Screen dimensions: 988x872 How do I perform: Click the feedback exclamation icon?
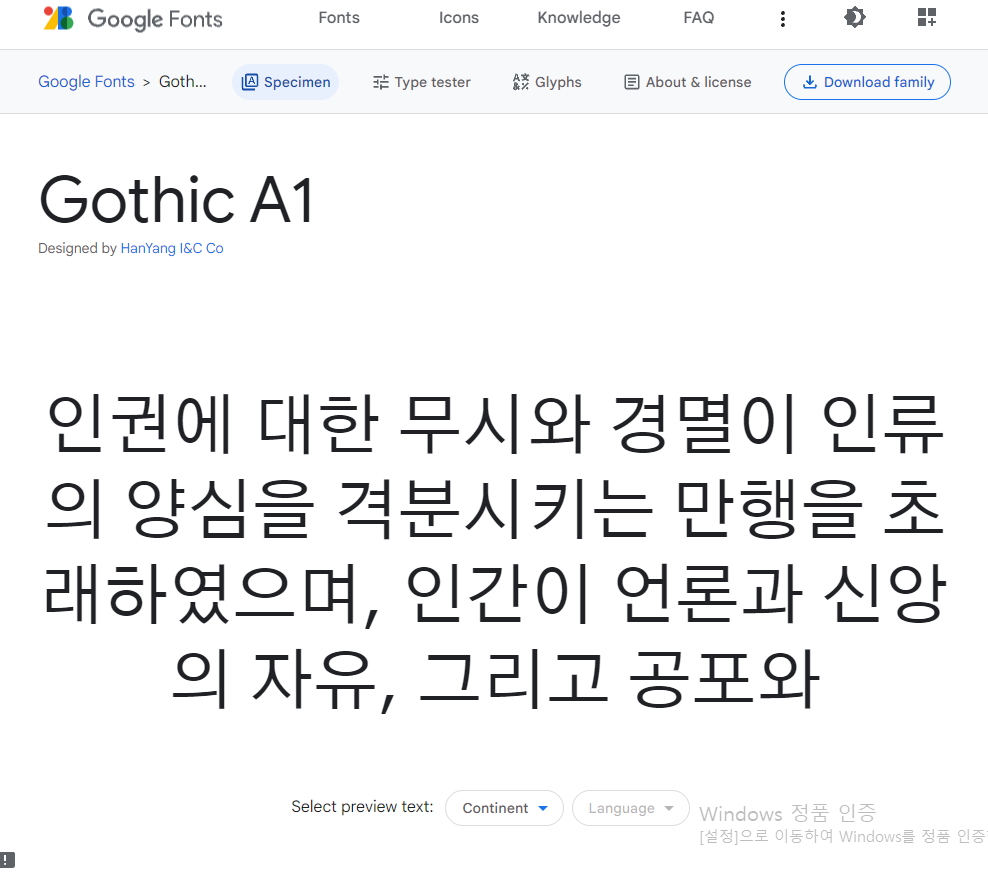click(x=7, y=860)
